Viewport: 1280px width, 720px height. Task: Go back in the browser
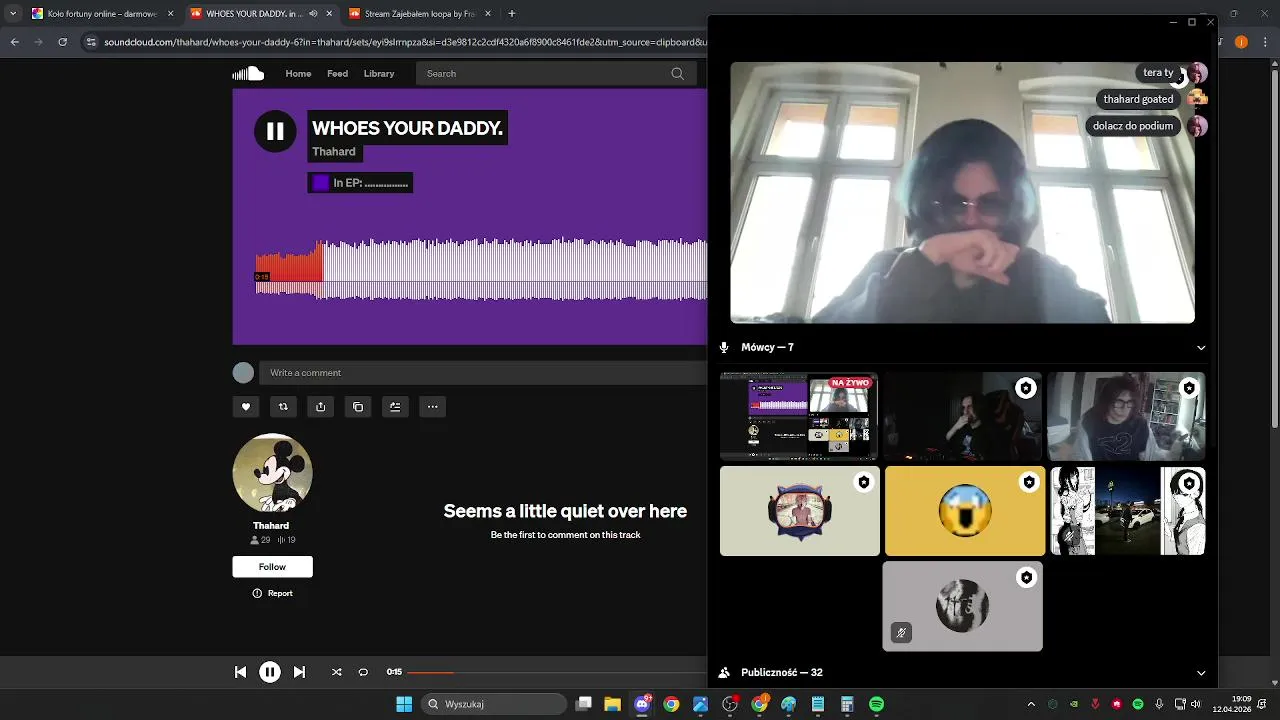click(15, 42)
